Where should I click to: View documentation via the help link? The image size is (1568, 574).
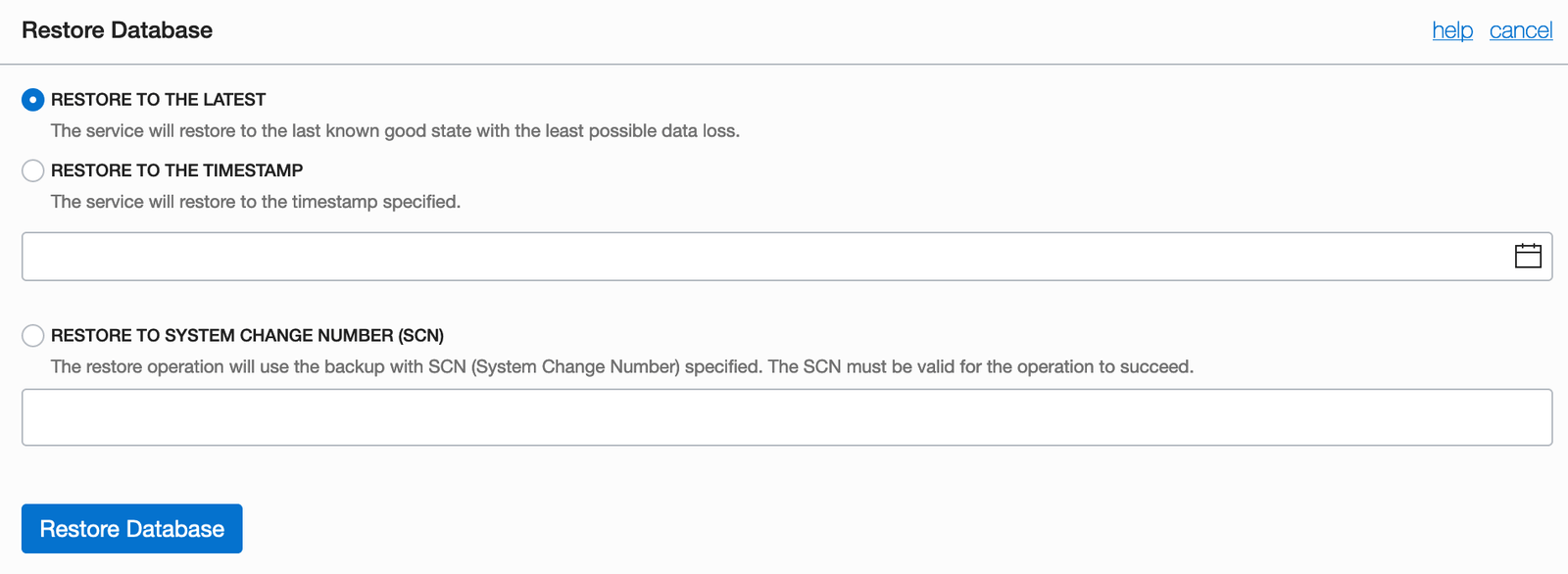tap(1452, 30)
